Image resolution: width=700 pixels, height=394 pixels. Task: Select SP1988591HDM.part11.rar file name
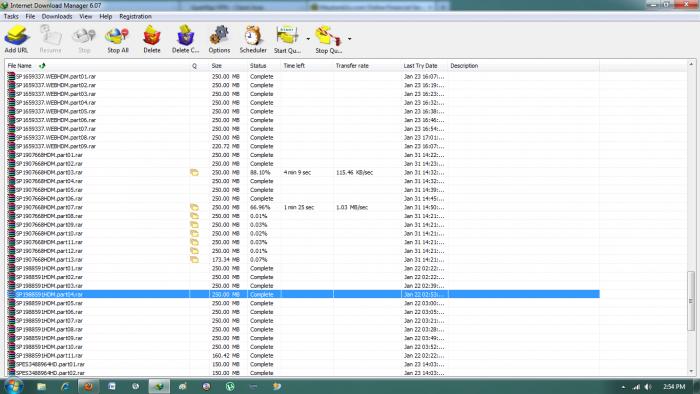[49, 356]
